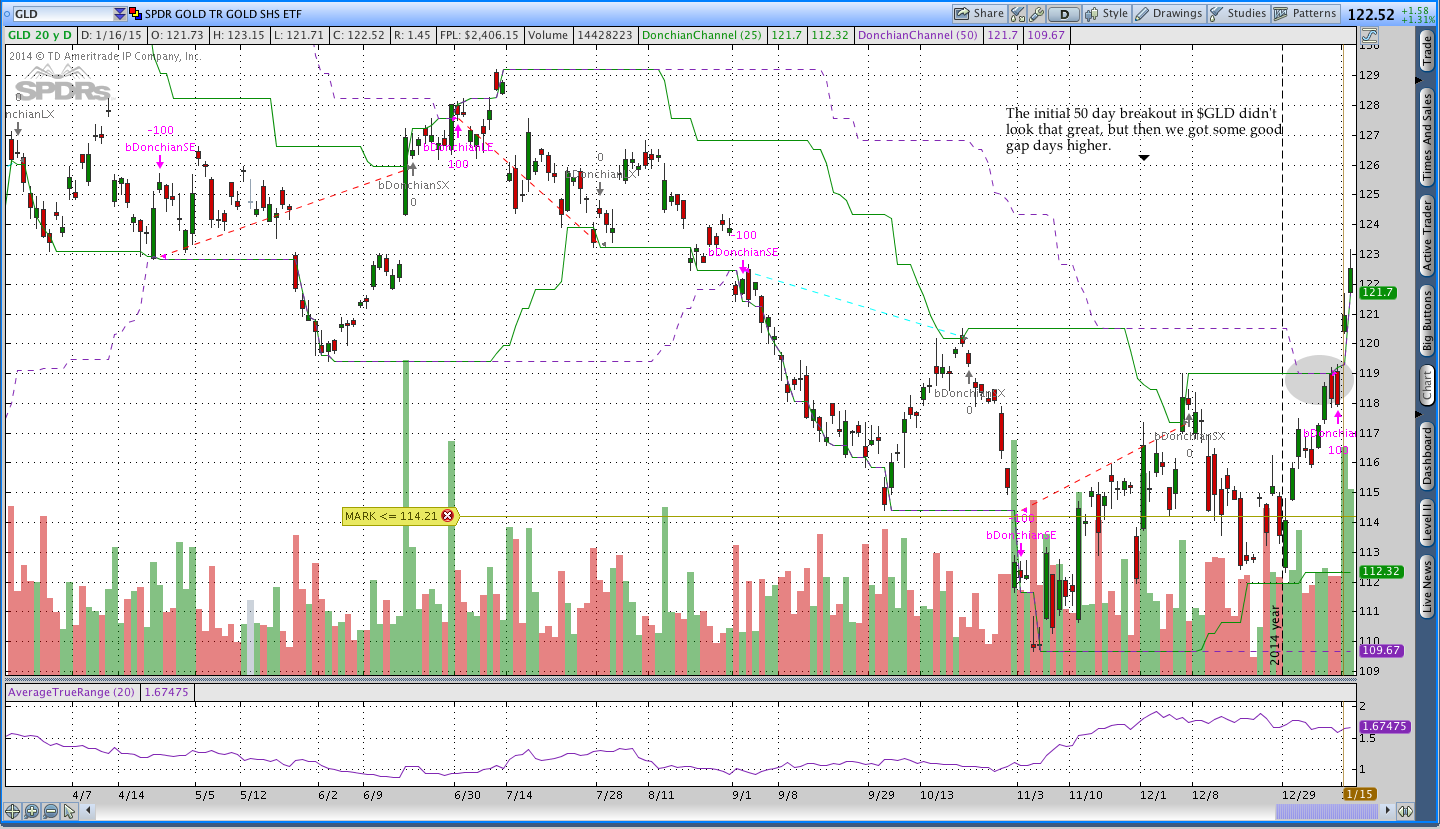Click the H: 123.15 high value

pos(241,34)
